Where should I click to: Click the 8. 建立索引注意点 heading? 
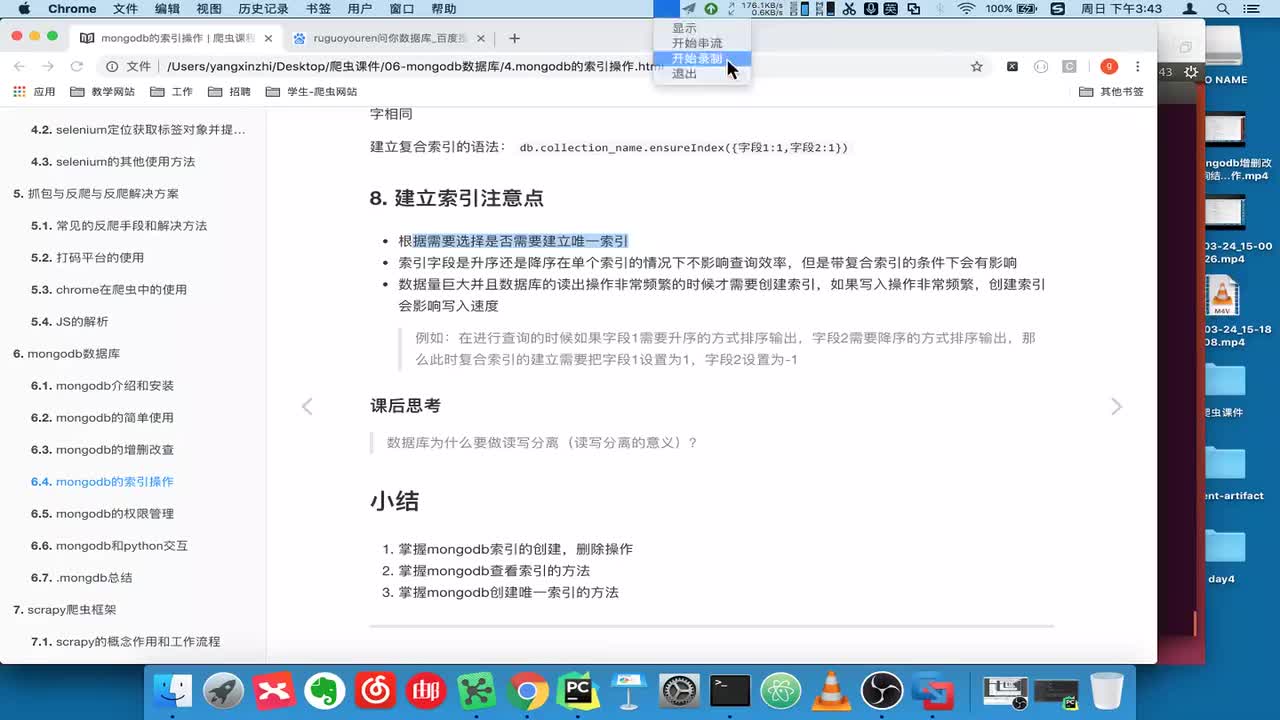[456, 198]
